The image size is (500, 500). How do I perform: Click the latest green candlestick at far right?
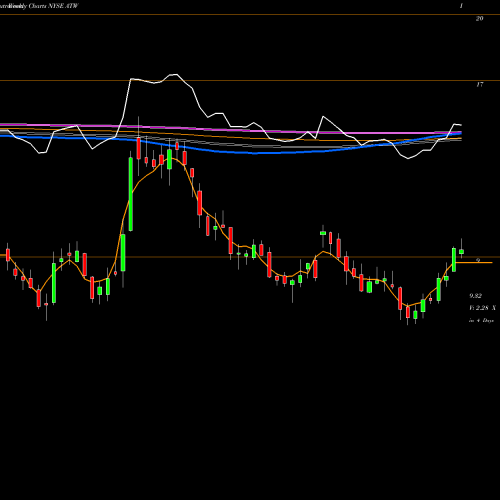(x=462, y=251)
